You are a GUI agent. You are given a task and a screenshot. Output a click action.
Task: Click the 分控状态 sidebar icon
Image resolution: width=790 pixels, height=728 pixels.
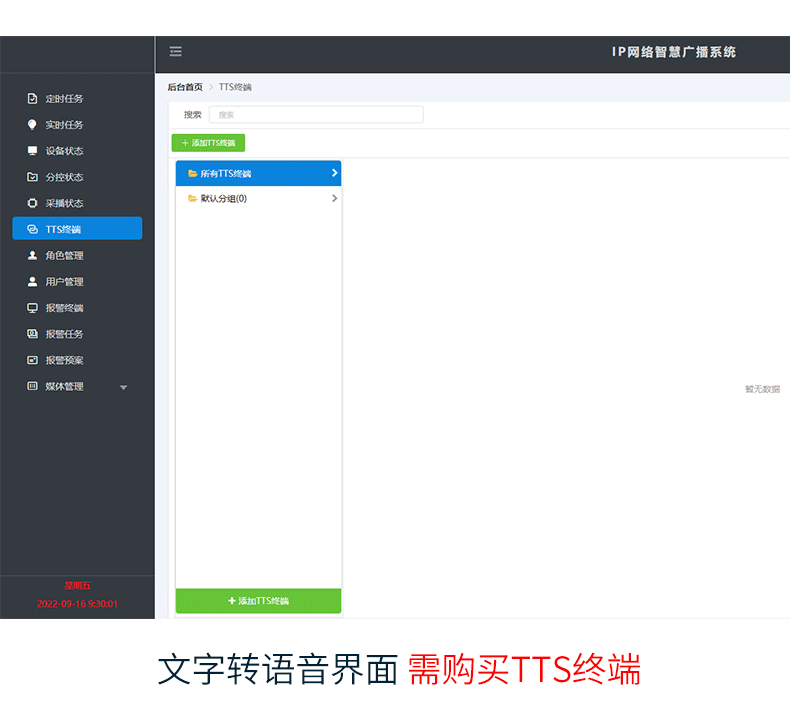(x=32, y=177)
